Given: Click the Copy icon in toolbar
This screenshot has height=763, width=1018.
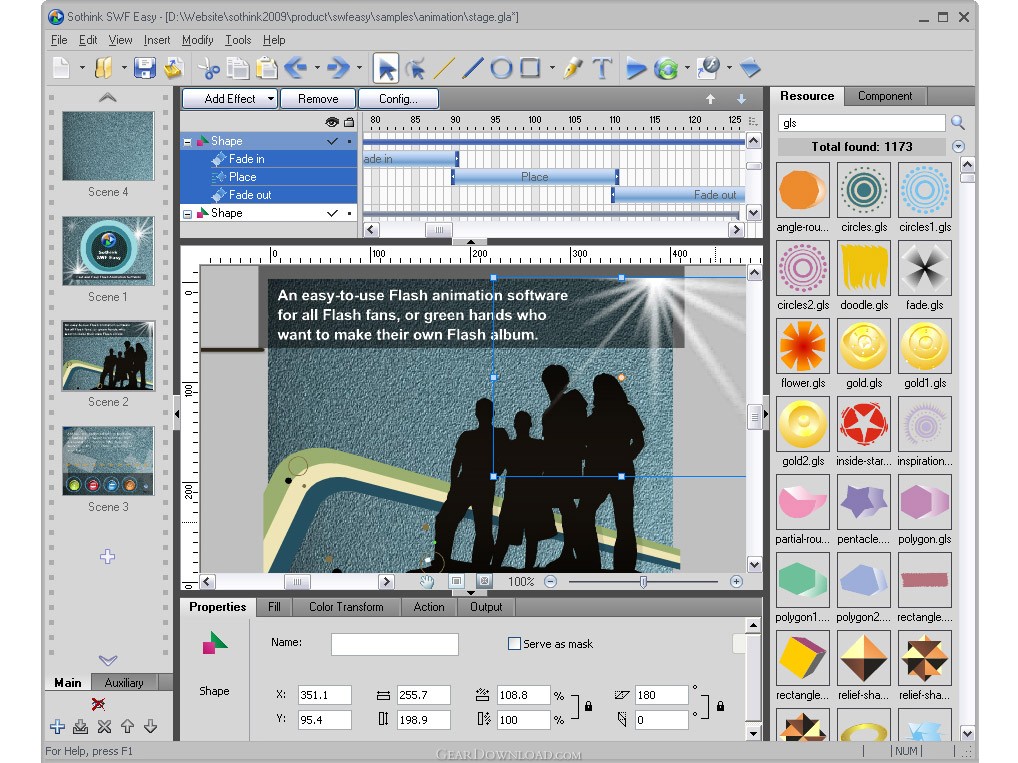Looking at the screenshot, I should [238, 68].
